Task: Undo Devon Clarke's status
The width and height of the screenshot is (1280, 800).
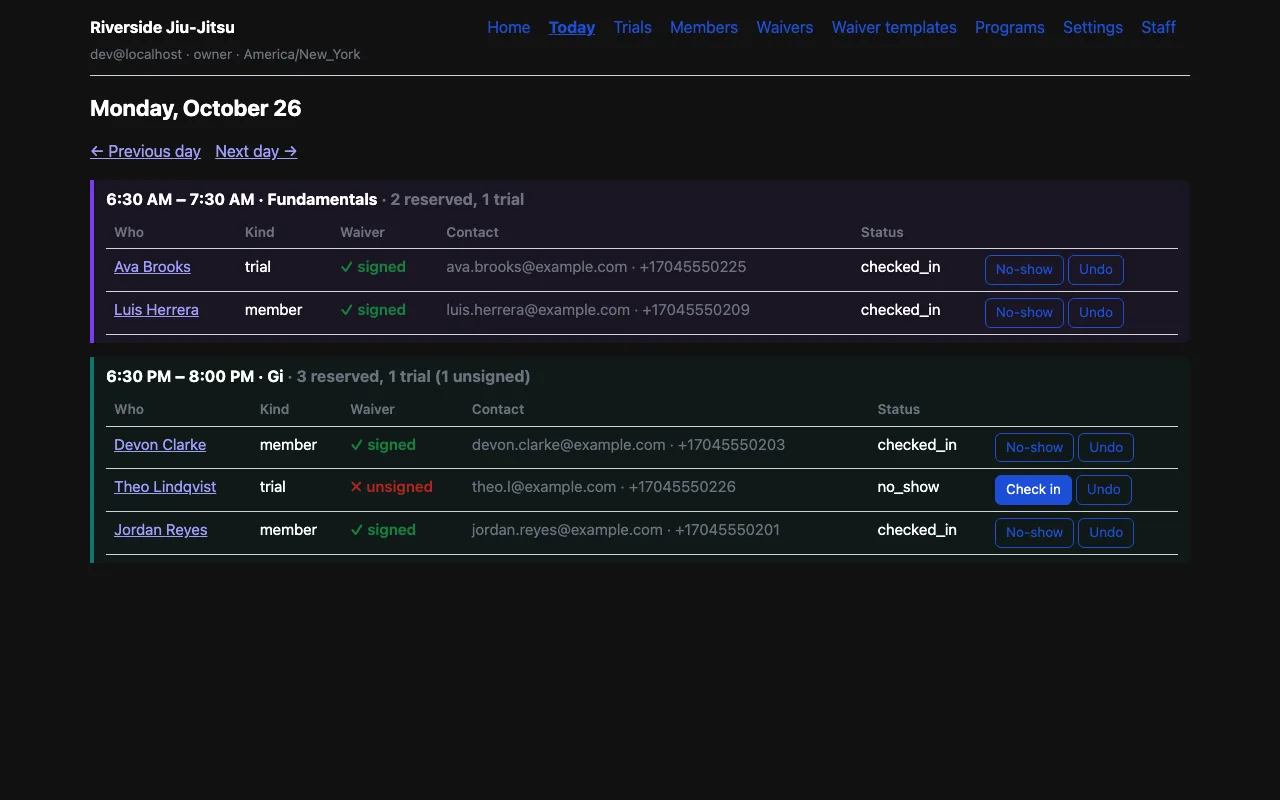Action: [x=1106, y=447]
